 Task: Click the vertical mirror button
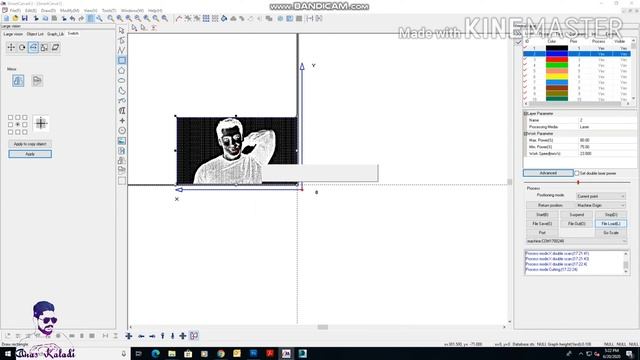point(37,80)
